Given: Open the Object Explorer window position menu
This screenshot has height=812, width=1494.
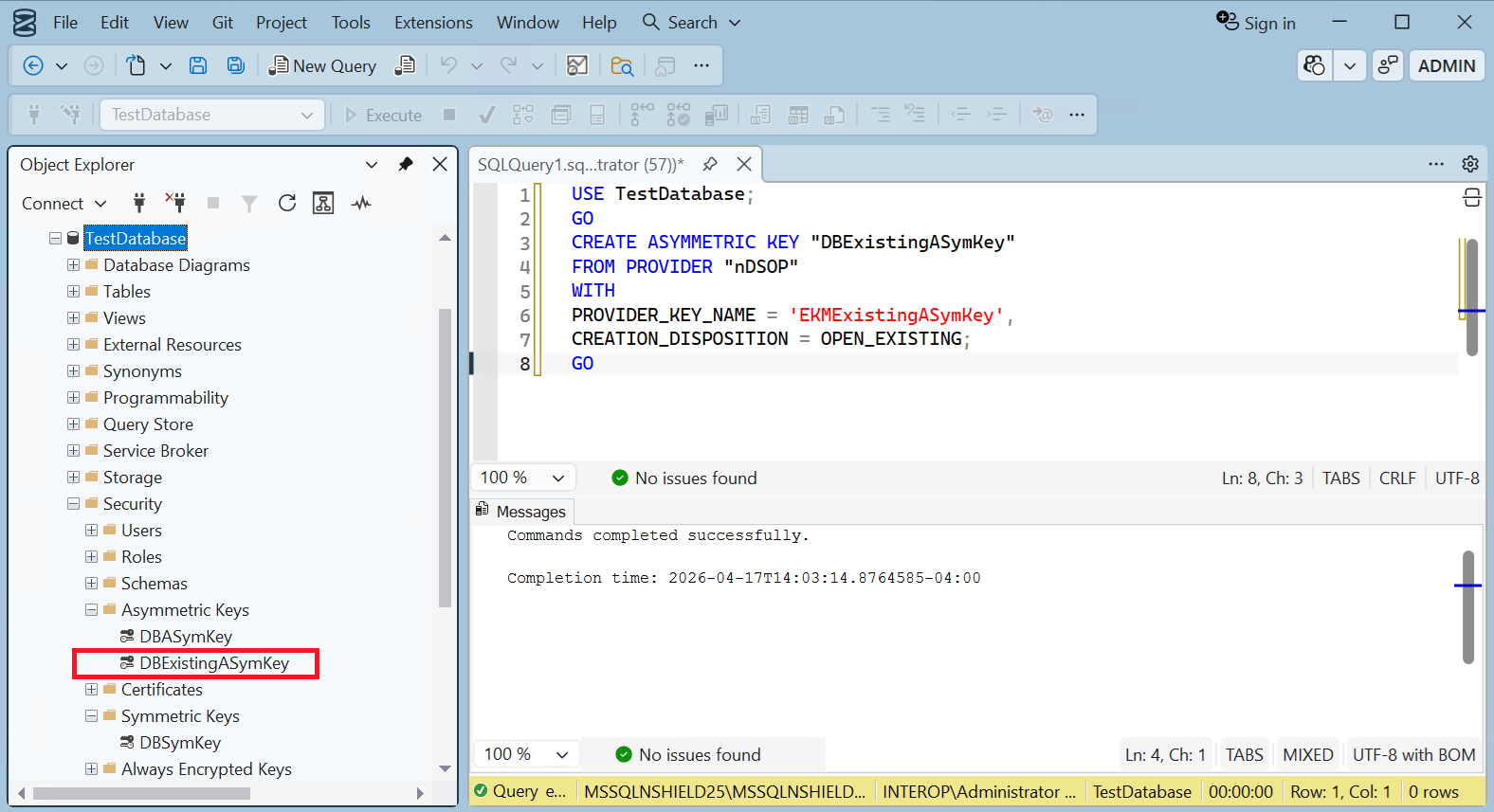Looking at the screenshot, I should coord(372,164).
